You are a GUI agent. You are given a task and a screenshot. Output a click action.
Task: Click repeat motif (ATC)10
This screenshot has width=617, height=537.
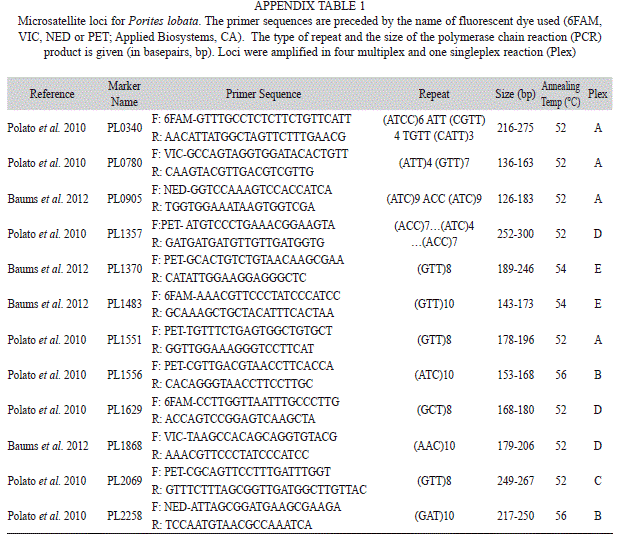click(x=434, y=375)
